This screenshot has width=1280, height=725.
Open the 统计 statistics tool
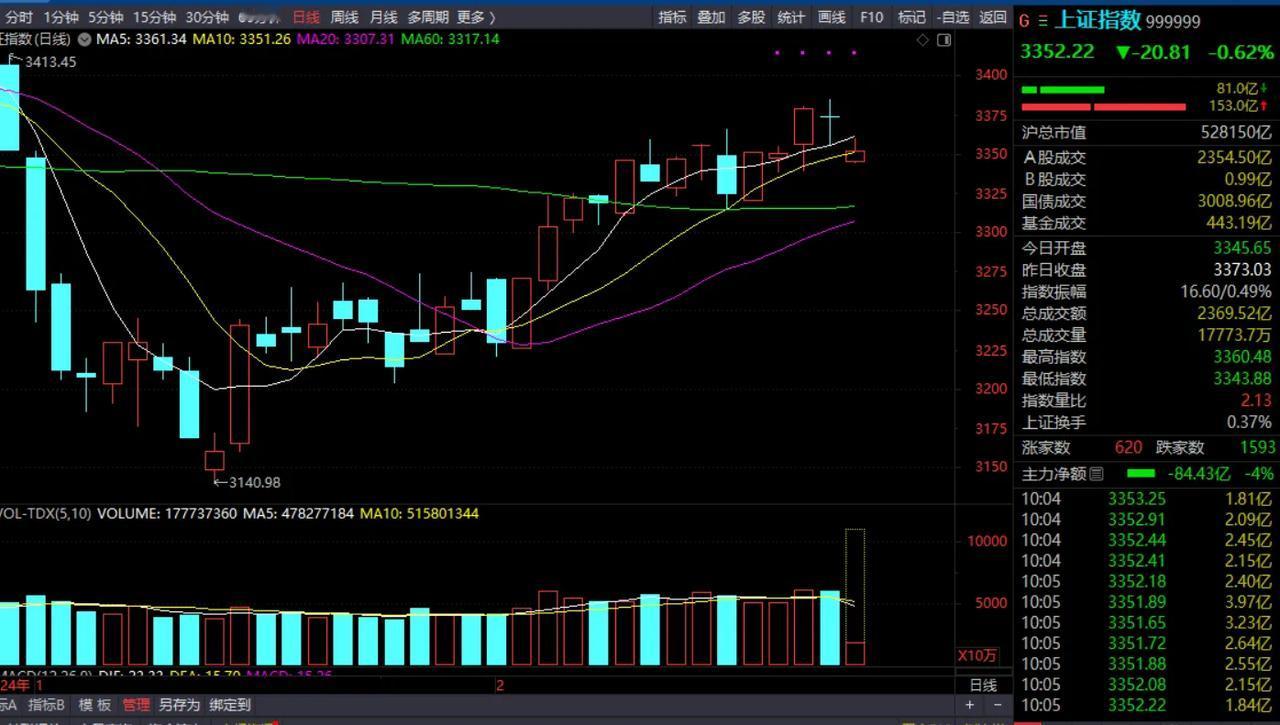pos(791,17)
